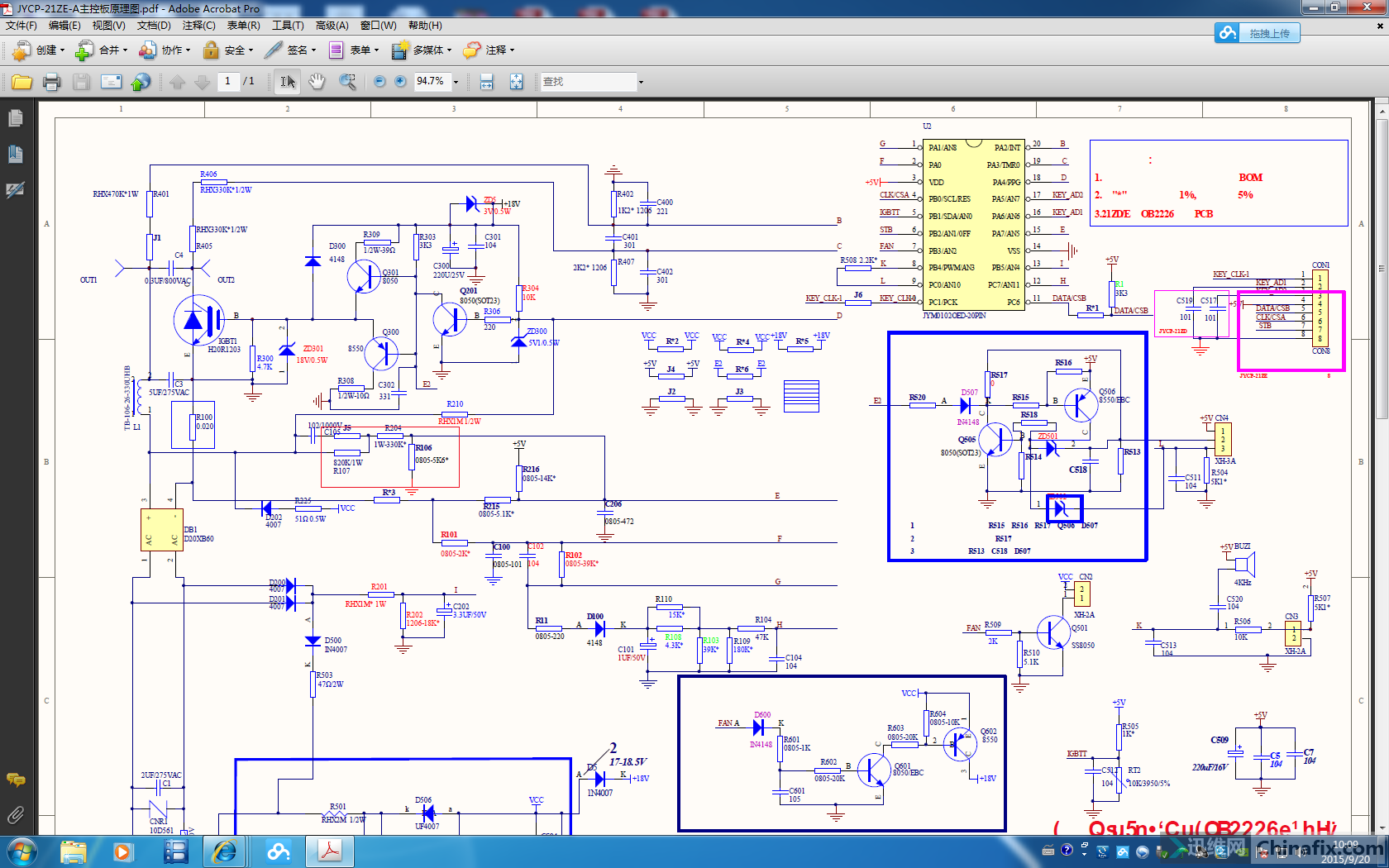Viewport: 1389px width, 868px height.
Task: Open the find options dropdown arrow
Action: [x=641, y=82]
